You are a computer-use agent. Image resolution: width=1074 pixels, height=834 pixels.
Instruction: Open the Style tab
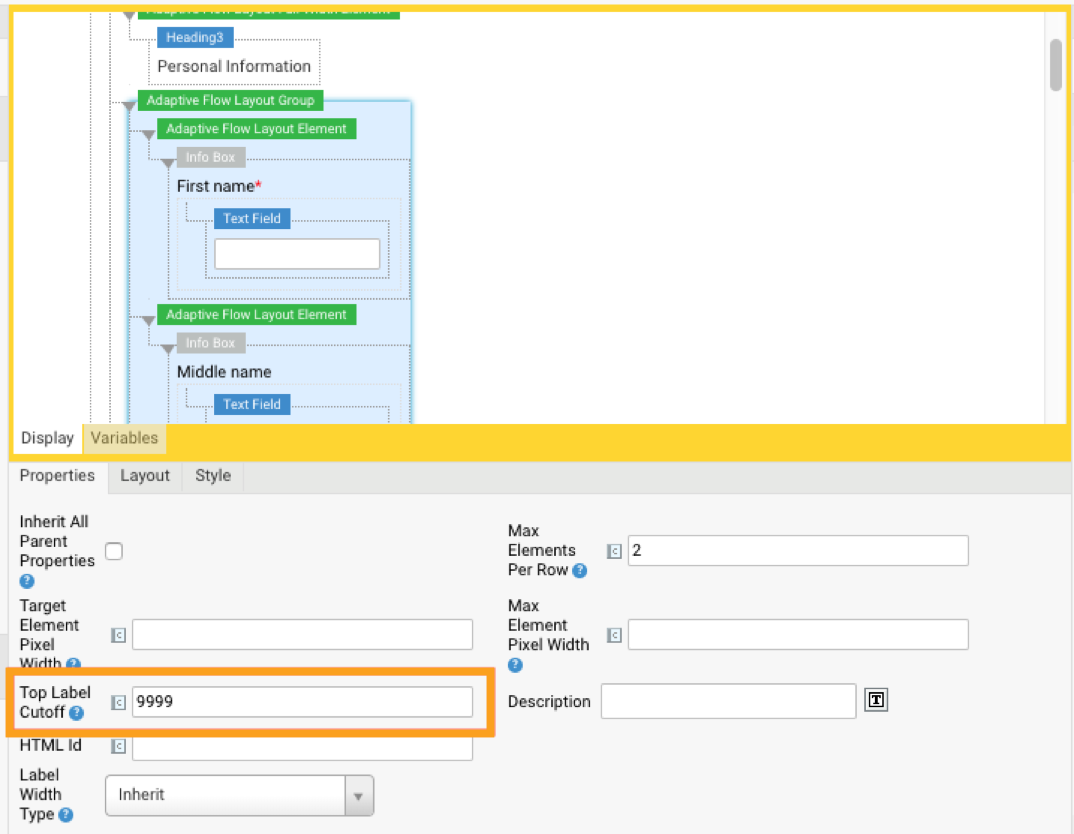[x=213, y=476]
